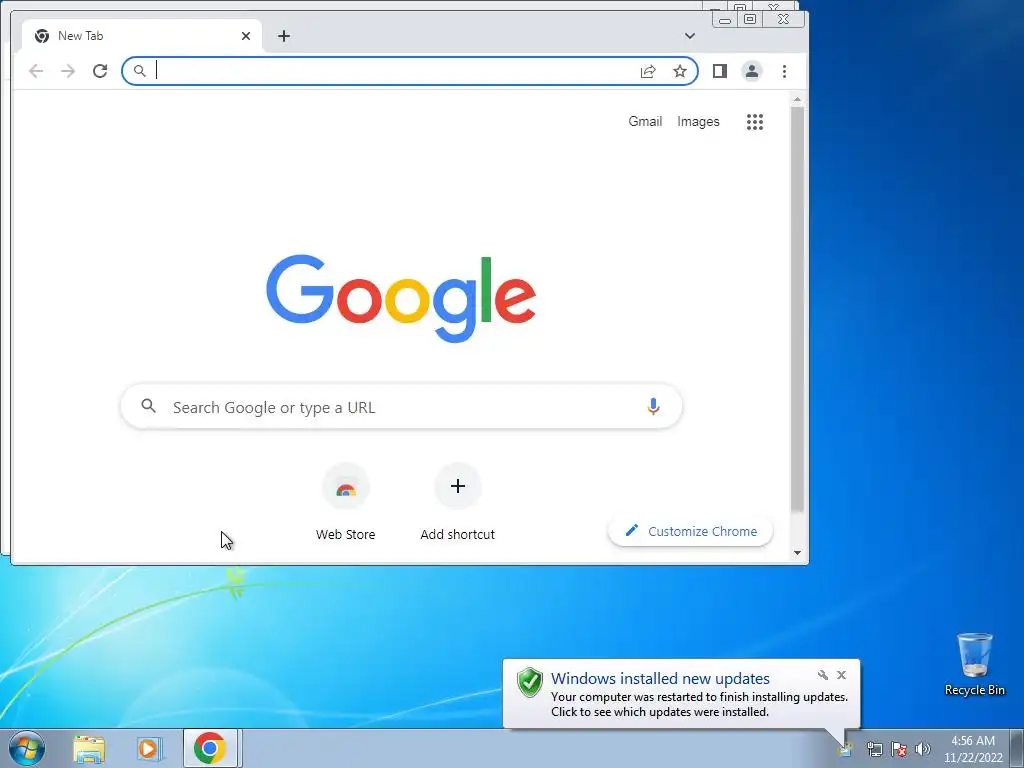
Task: Close the Windows updates notification balloon
Action: pos(841,675)
